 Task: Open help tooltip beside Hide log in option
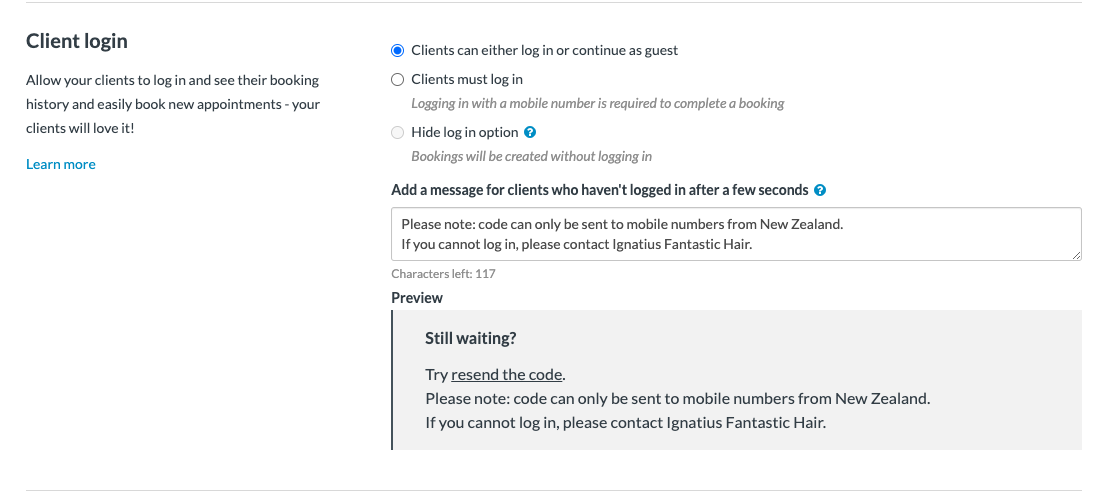530,132
